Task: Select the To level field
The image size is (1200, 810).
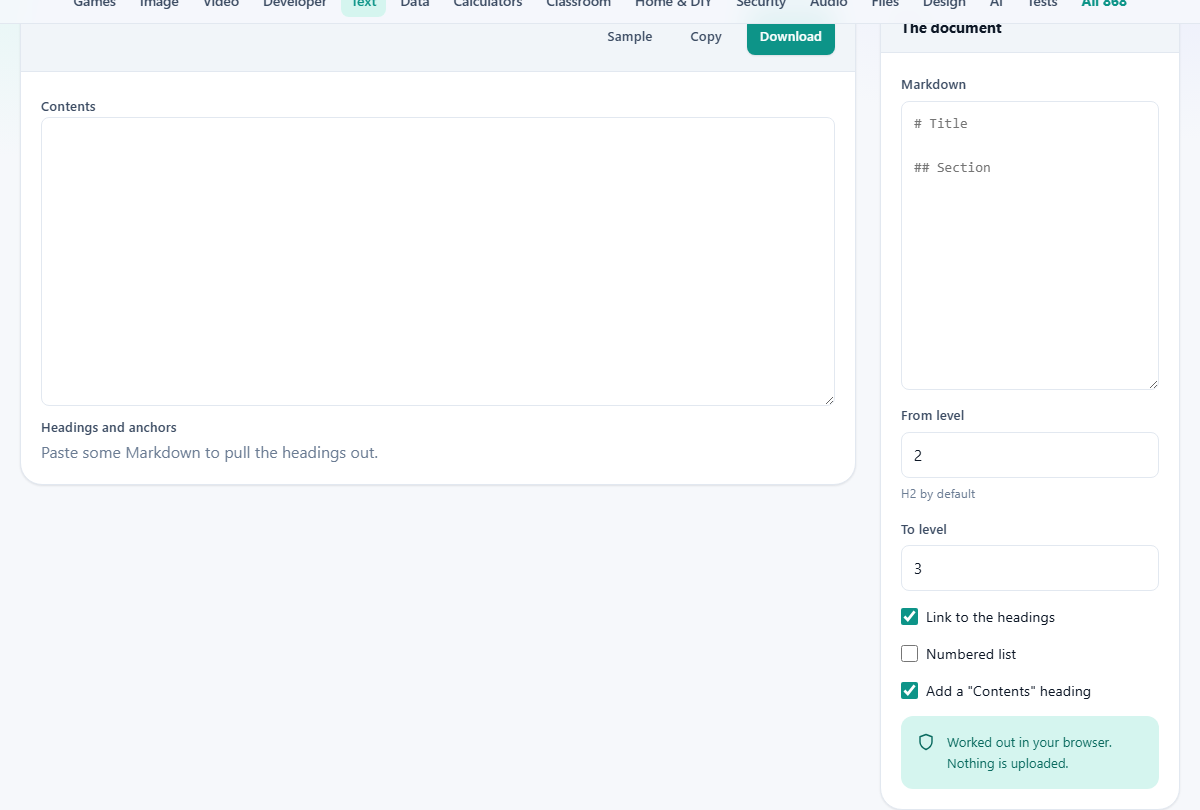Action: pos(1030,568)
